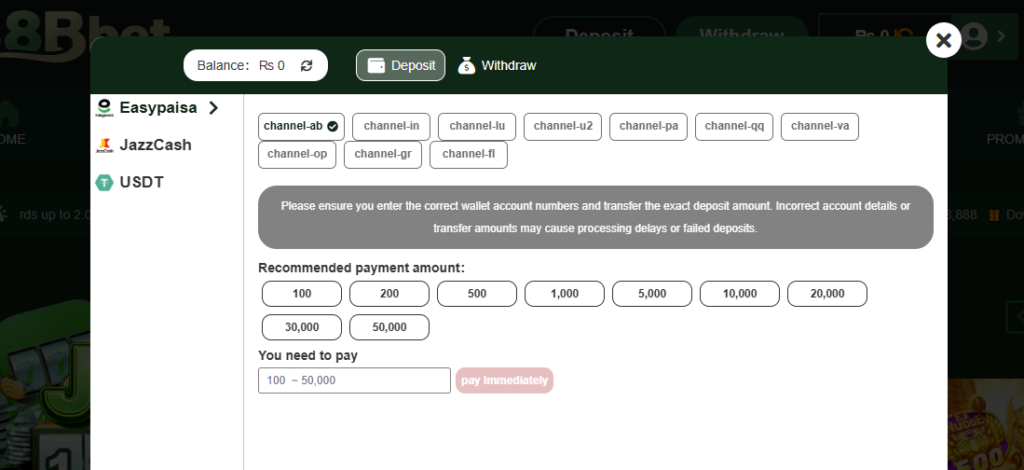
Task: Close the deposit dialog with the X
Action: [943, 40]
